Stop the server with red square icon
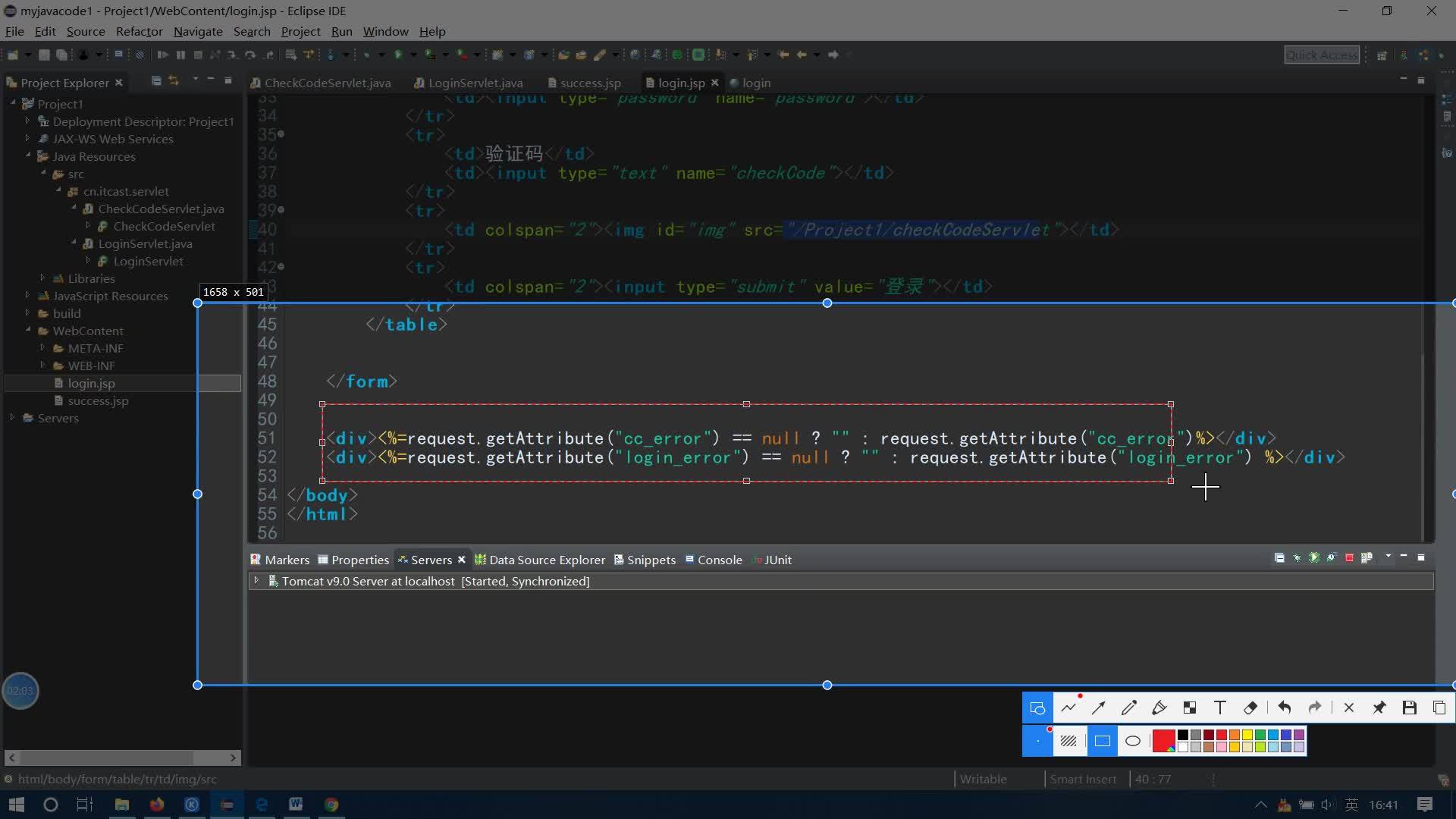This screenshot has height=819, width=1456. click(x=1349, y=558)
